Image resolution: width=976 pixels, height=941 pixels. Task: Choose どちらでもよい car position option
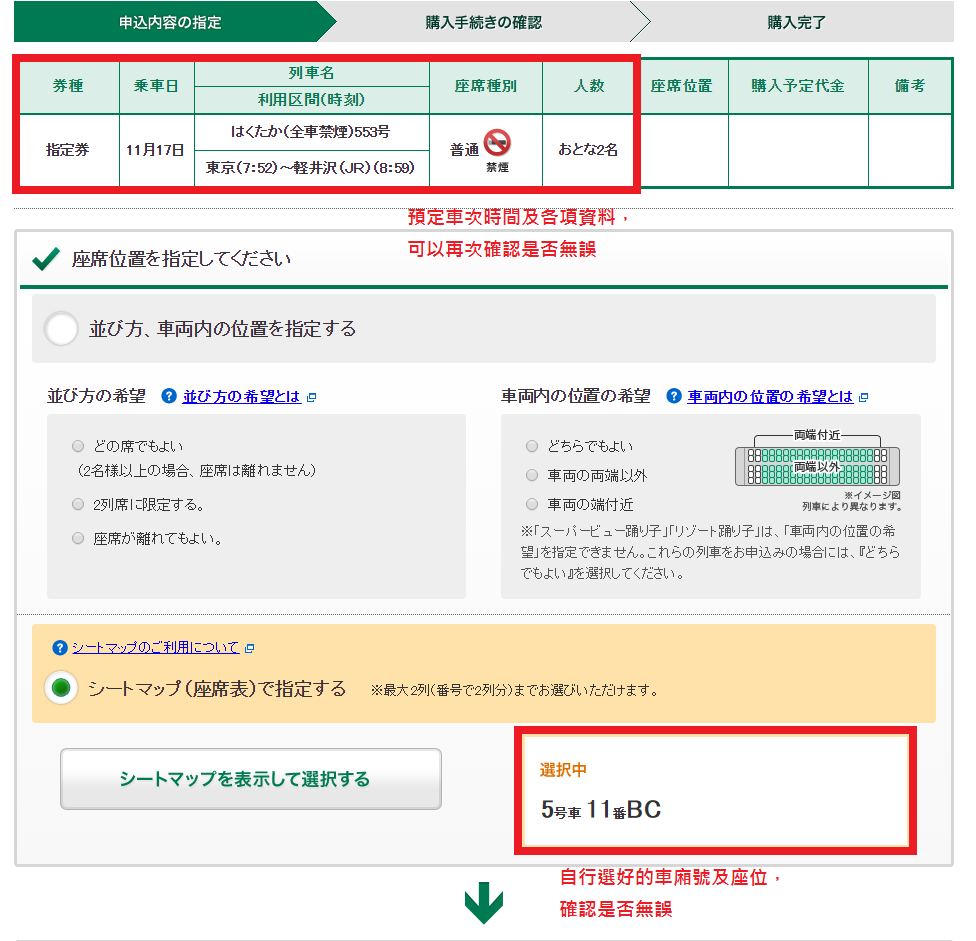[532, 446]
